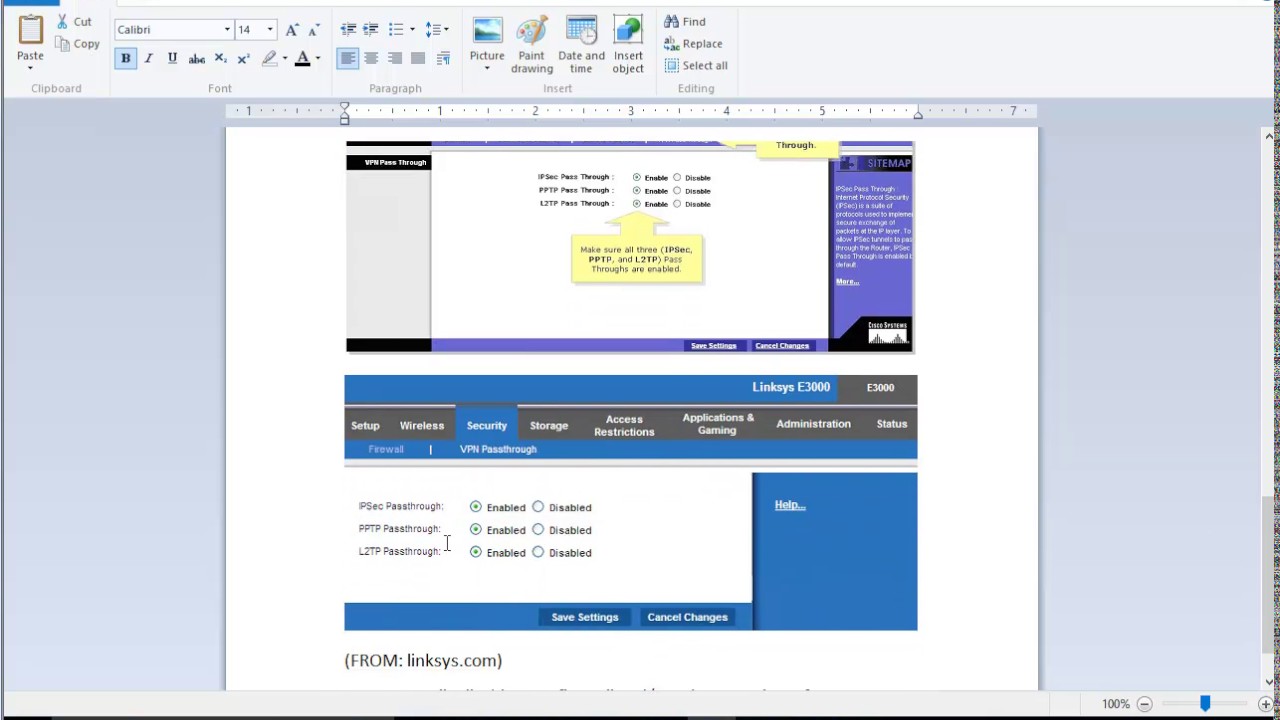Click the zoom slider handle

click(x=1205, y=704)
